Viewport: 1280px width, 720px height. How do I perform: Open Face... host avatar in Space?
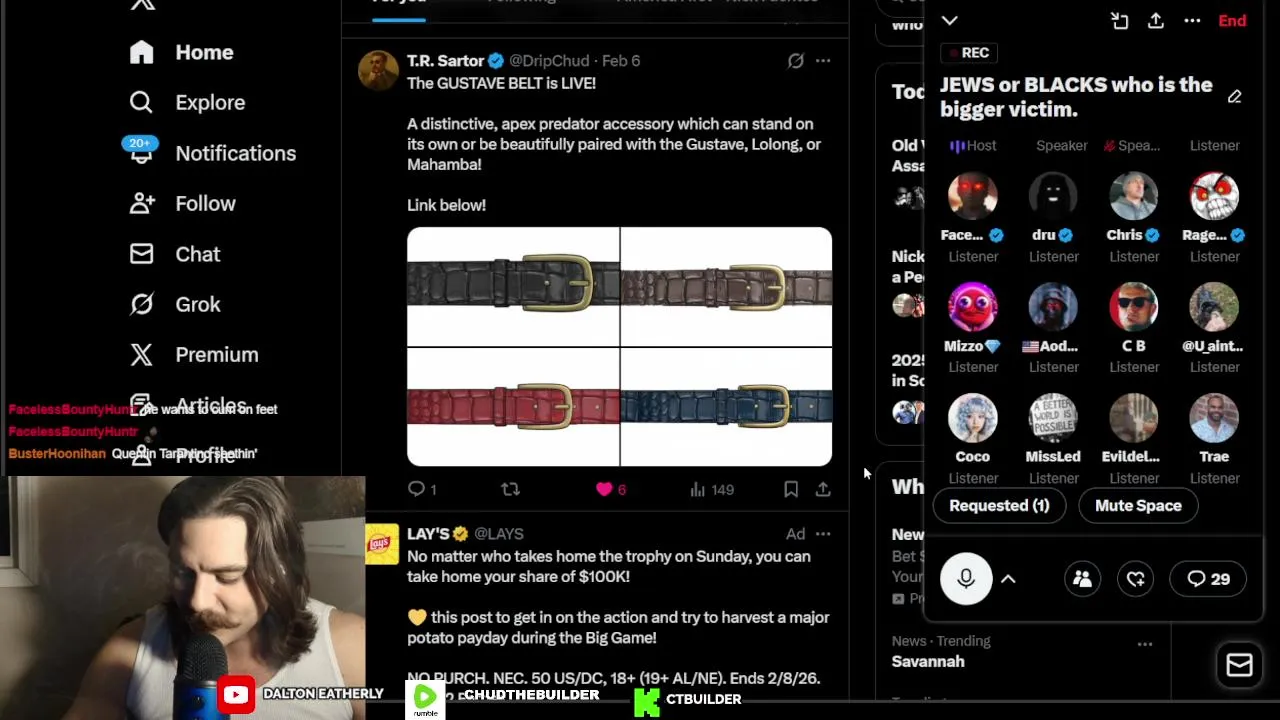[x=973, y=196]
